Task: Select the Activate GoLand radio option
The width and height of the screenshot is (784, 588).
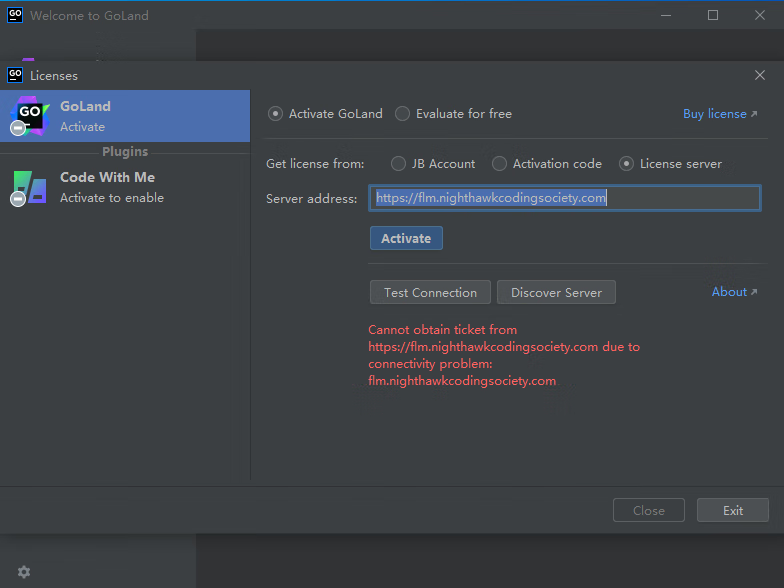Action: (x=276, y=114)
